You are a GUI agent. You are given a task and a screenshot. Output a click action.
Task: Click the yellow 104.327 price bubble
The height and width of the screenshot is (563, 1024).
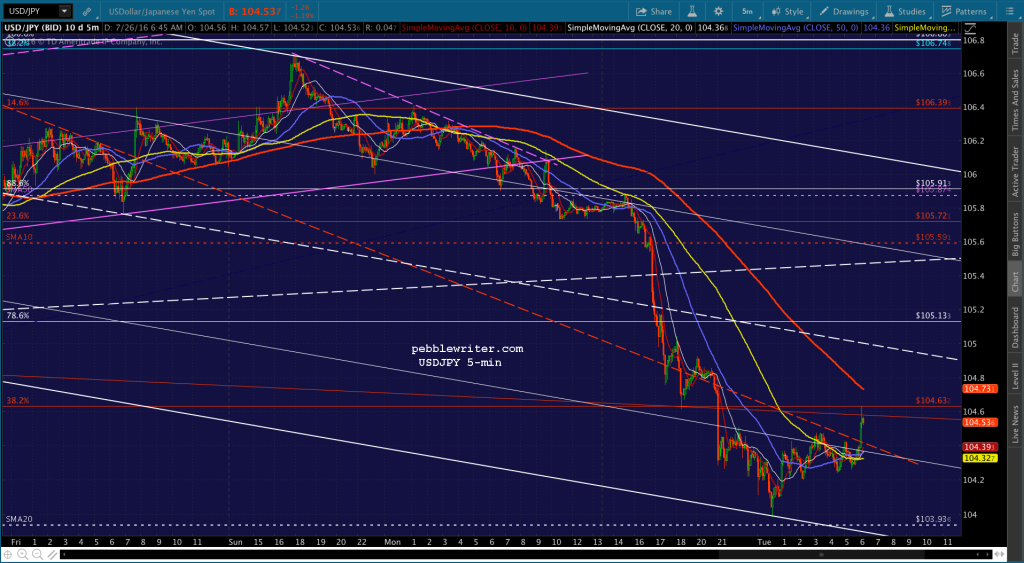click(x=980, y=458)
